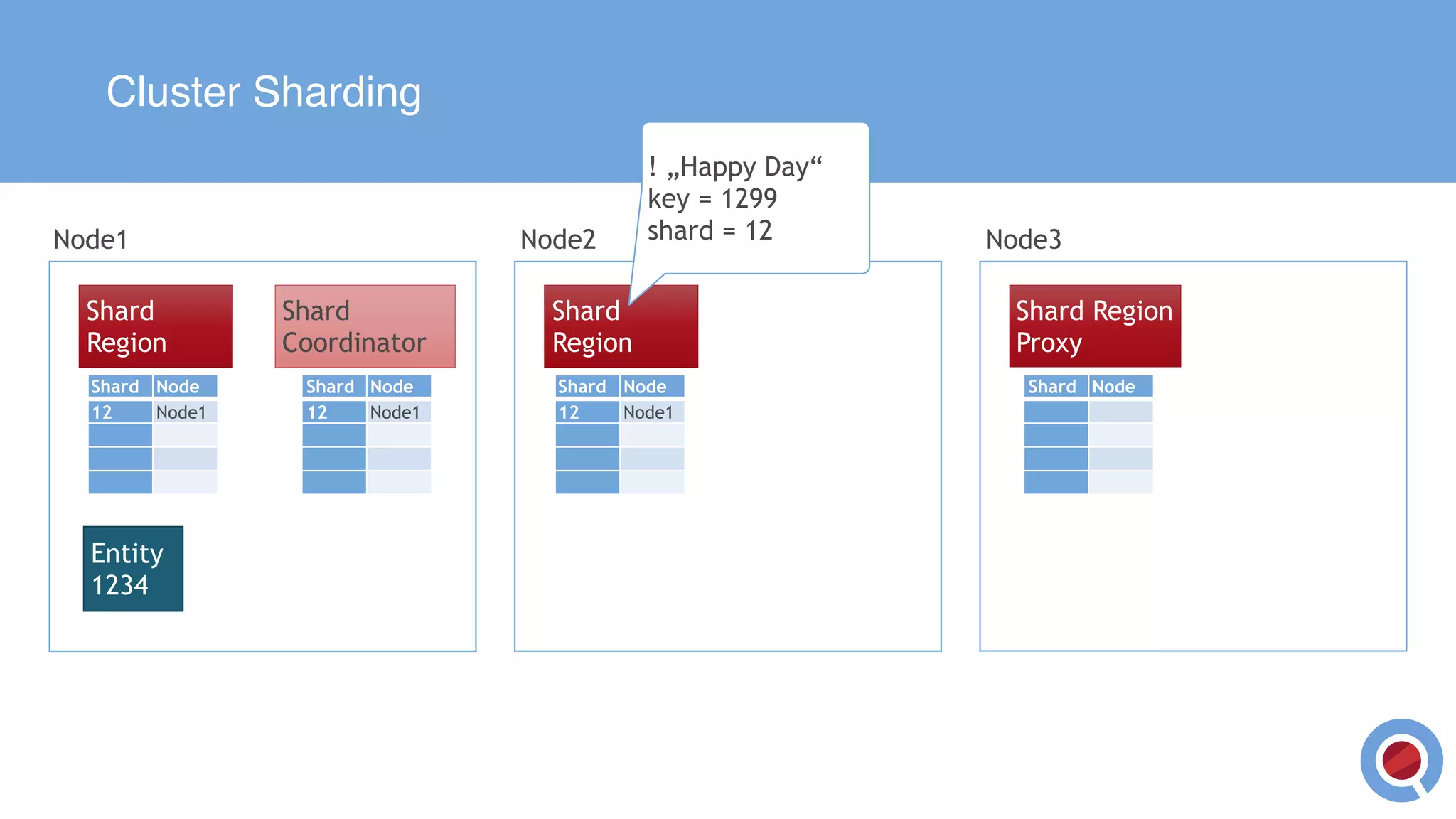Click the Node3 label
Screen dimensions: 1456x819
click(x=1023, y=240)
